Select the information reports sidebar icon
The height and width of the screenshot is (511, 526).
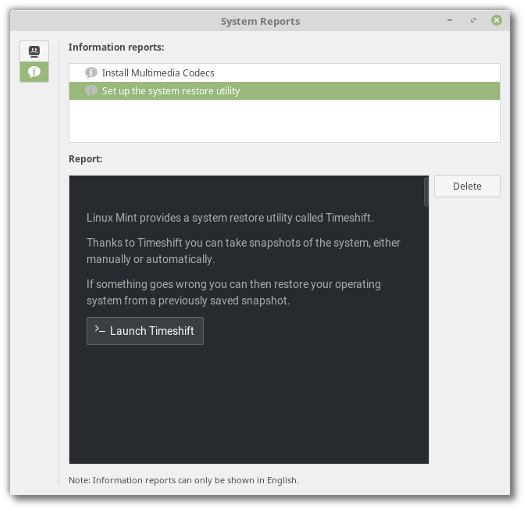pos(34,72)
